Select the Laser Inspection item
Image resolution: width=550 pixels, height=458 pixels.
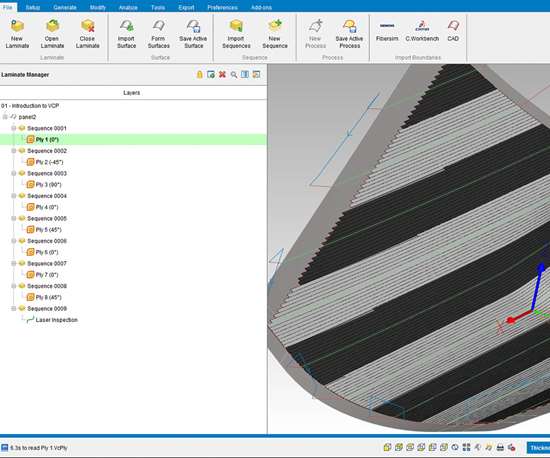coord(56,320)
